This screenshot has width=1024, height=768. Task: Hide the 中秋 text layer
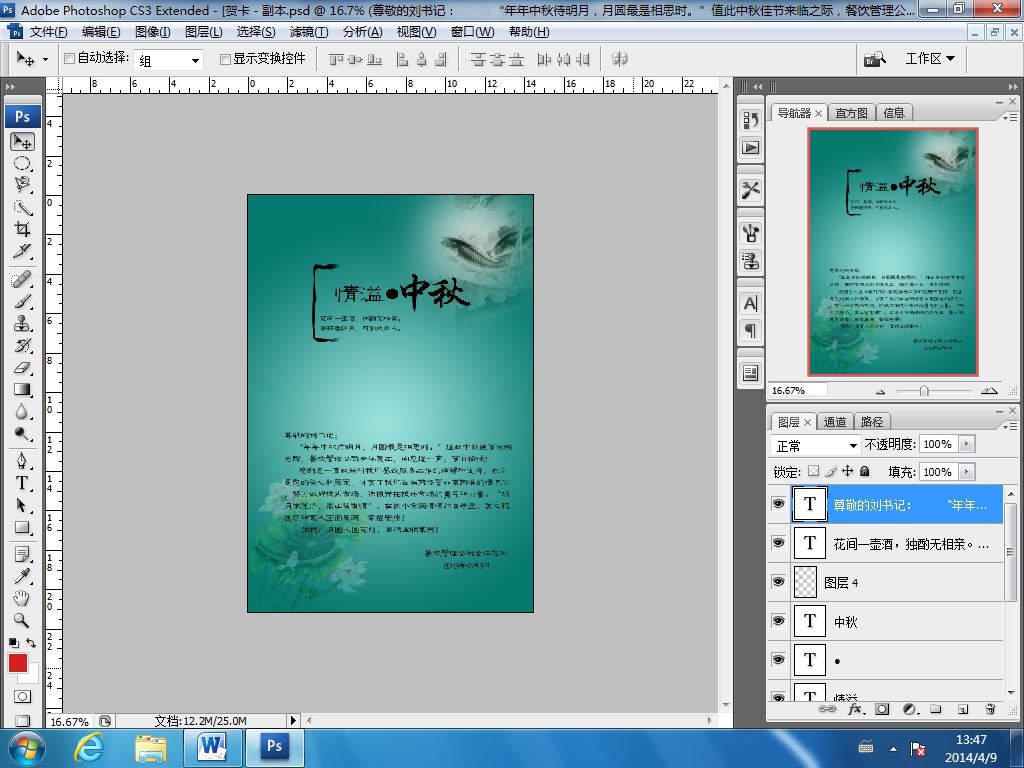[778, 621]
